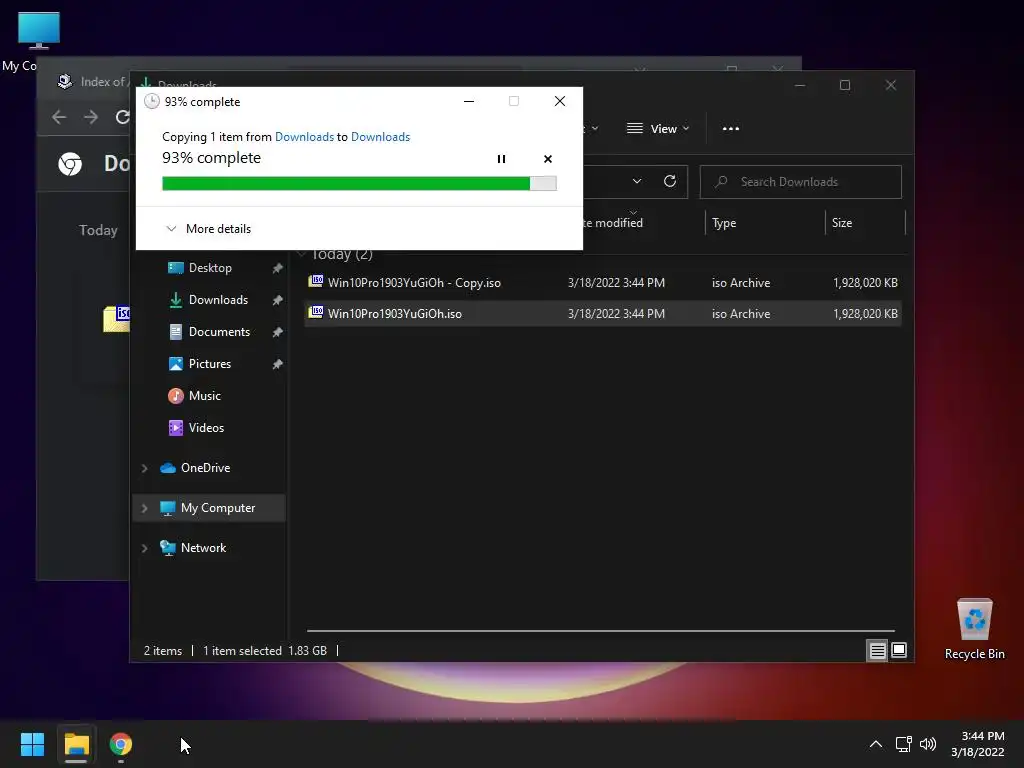Show hidden system tray icons
Viewport: 1024px width, 768px height.
876,744
